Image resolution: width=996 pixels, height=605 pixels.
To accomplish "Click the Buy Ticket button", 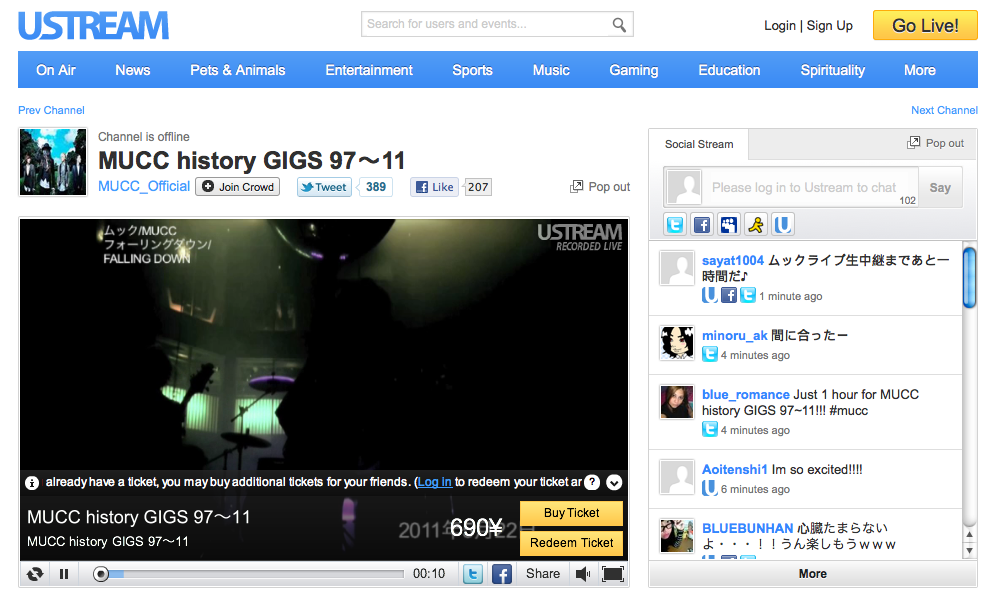I will (571, 513).
